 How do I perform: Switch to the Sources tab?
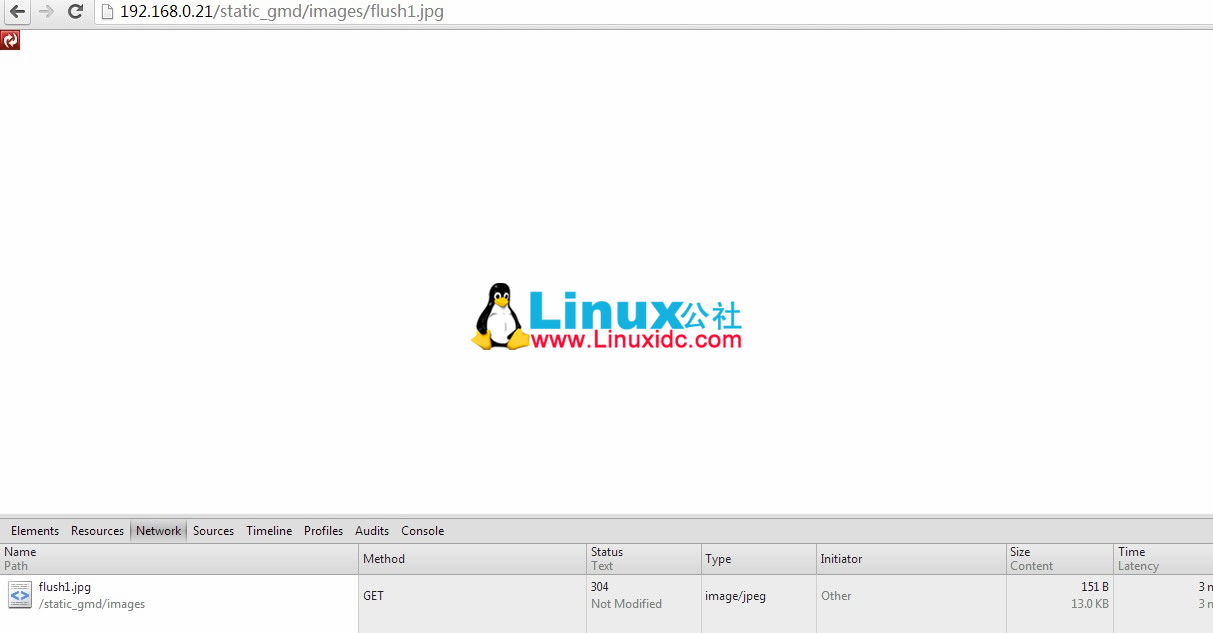click(x=213, y=531)
